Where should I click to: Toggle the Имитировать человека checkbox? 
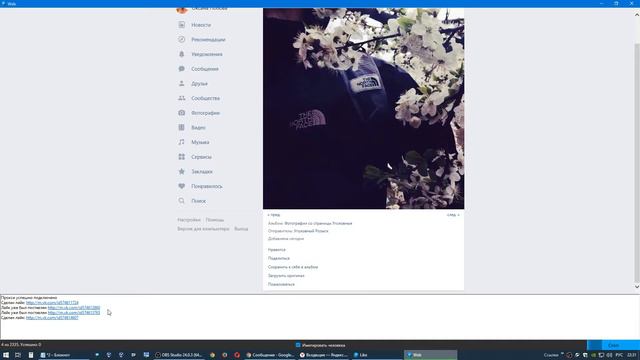tap(298, 345)
